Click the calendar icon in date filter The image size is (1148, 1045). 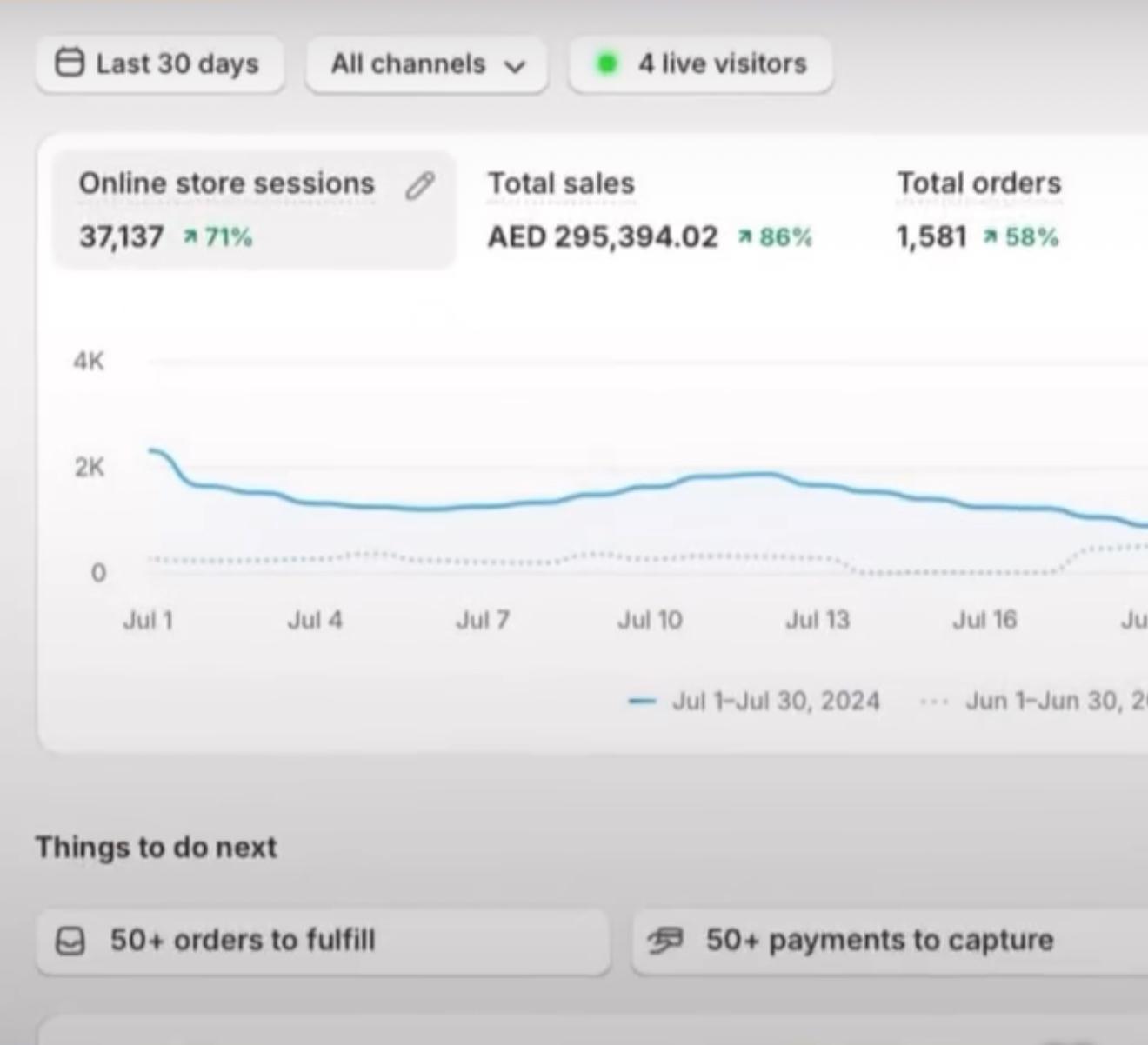click(x=70, y=63)
